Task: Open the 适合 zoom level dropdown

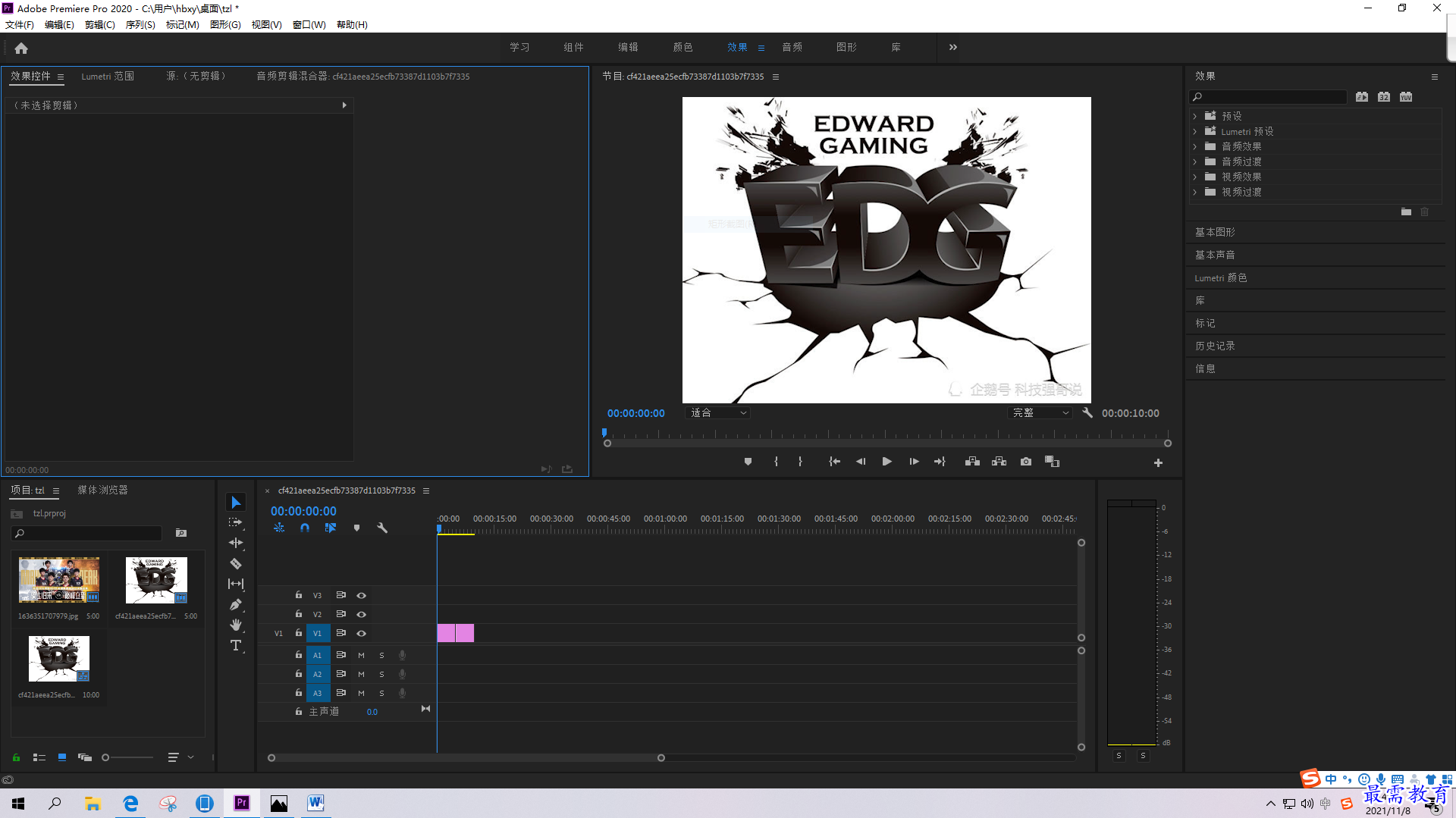Action: (717, 412)
